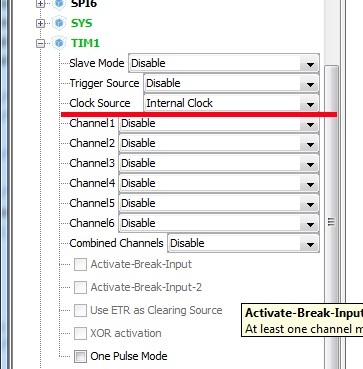The width and height of the screenshot is (363, 369).
Task: Click the Slave Mode label
Action: 97,63
